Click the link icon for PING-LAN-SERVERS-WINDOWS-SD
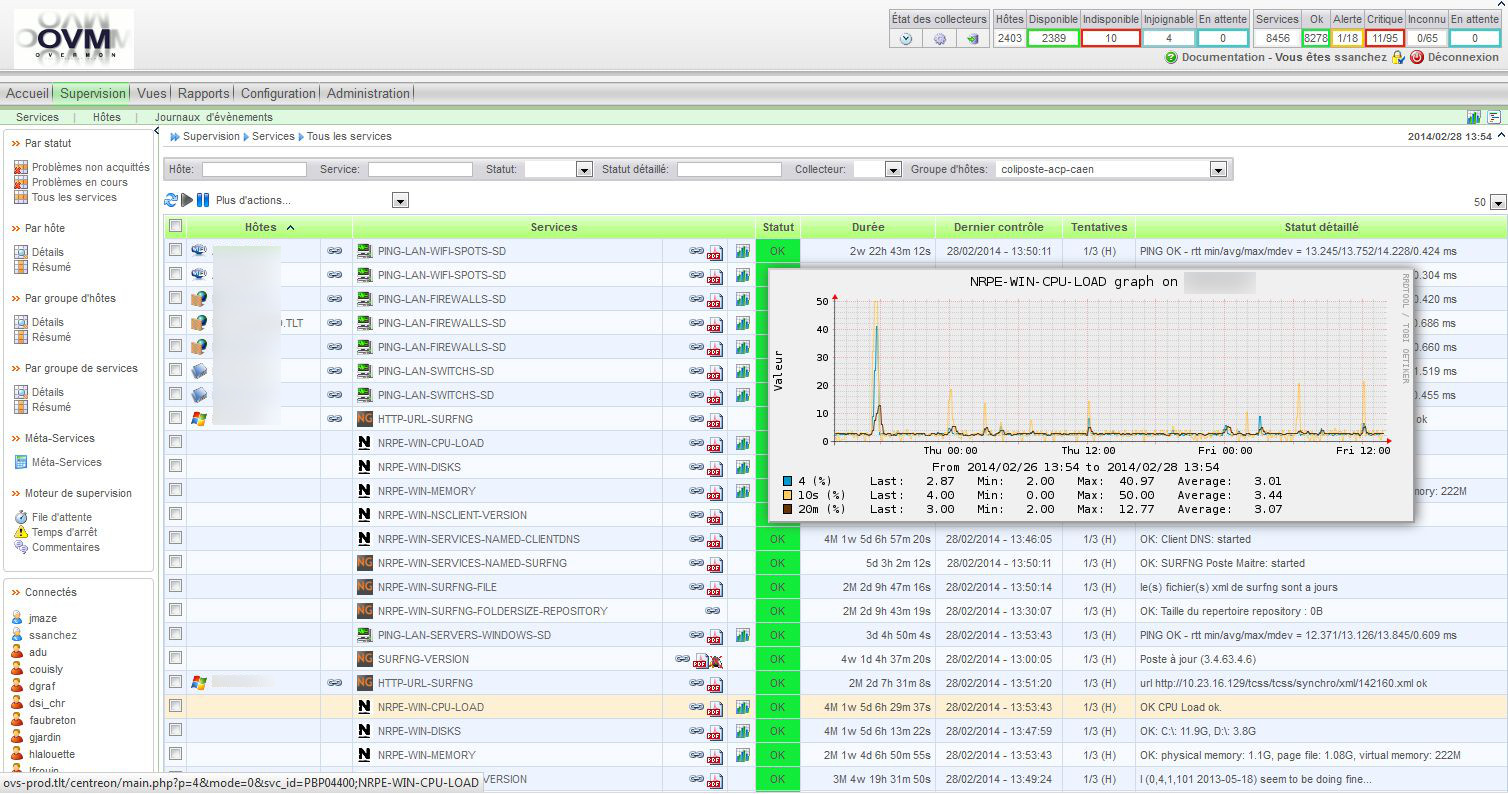 (696, 635)
